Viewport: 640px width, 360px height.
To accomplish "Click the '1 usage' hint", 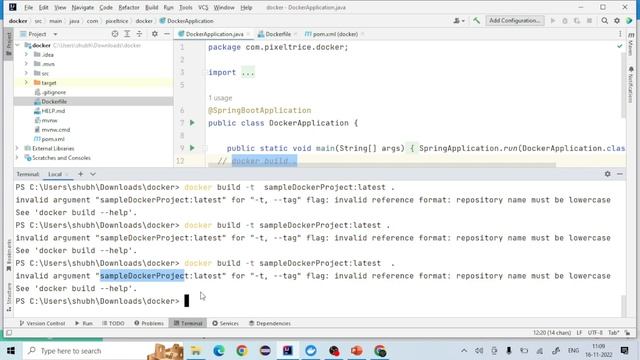I will [x=220, y=98].
